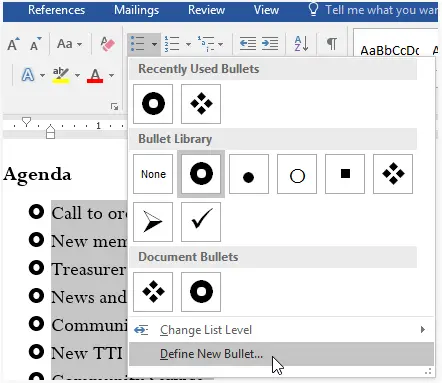Click the menu resize grip dots
This screenshot has height=383, width=442.
[429, 371]
